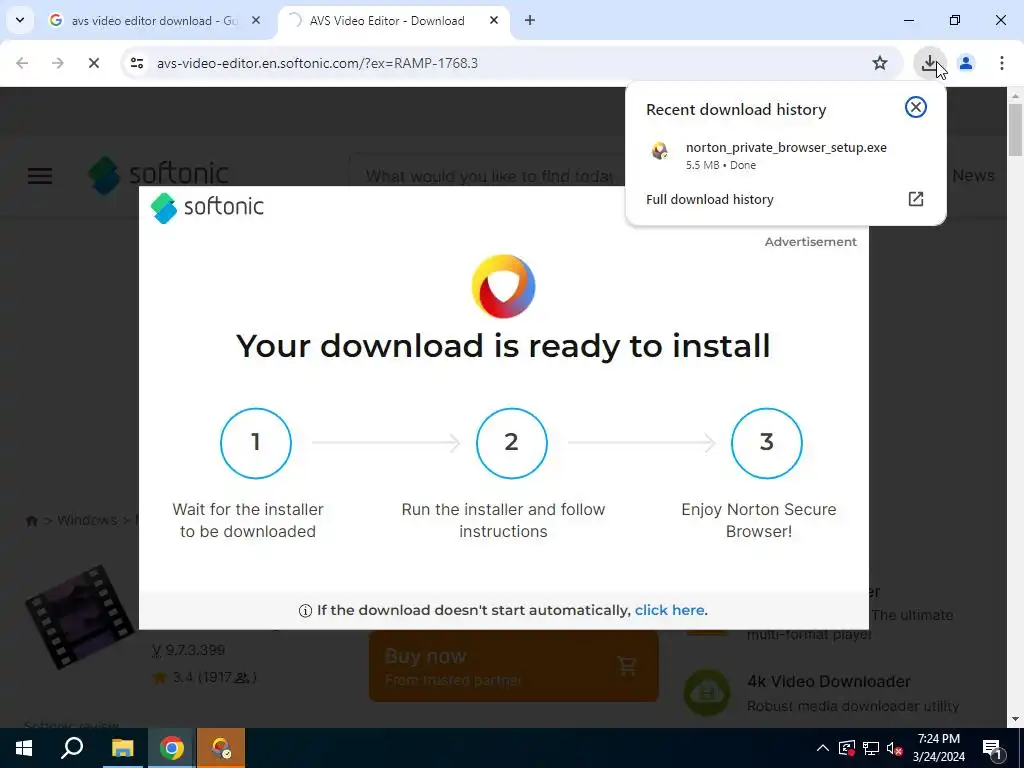This screenshot has height=768, width=1024.
Task: Click the step 2 circle
Action: (x=511, y=443)
